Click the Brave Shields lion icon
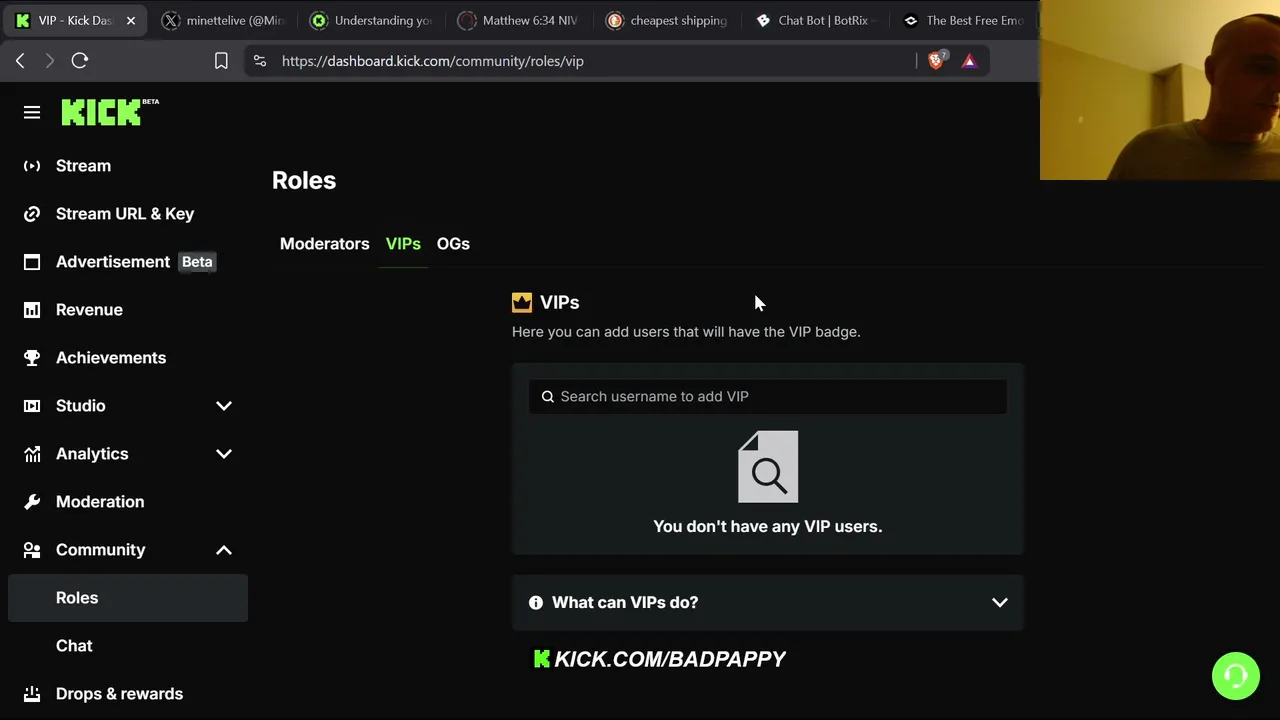The width and height of the screenshot is (1280, 720). tap(936, 61)
